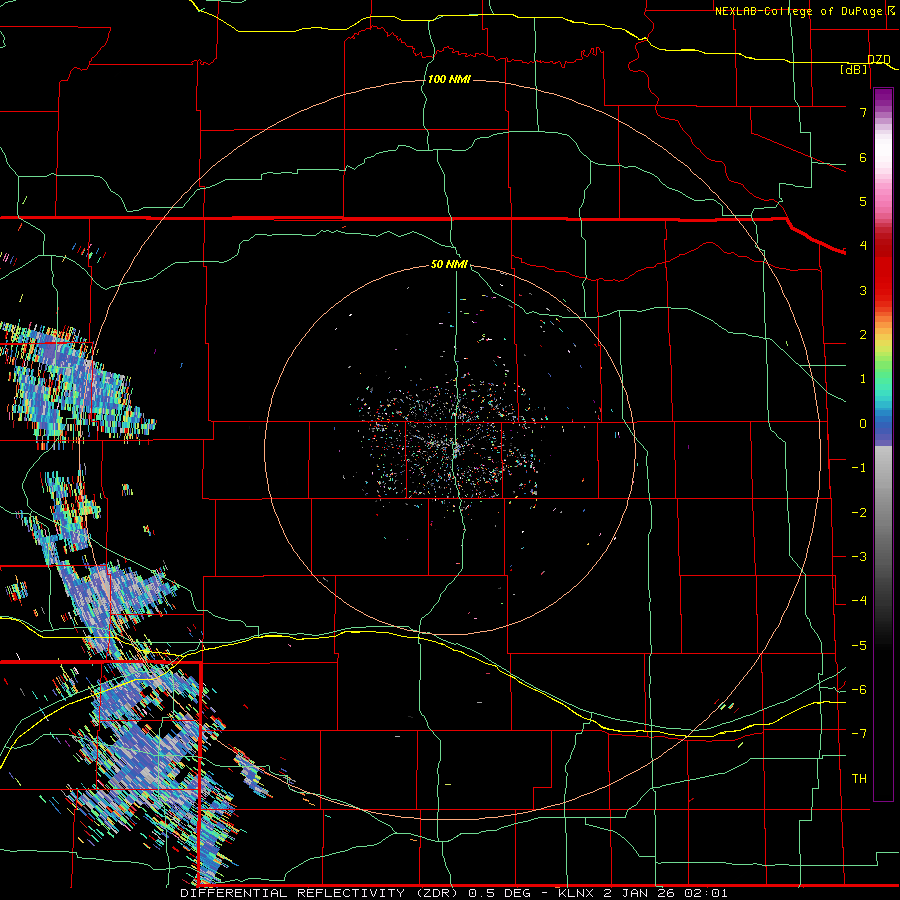The height and width of the screenshot is (900, 900).
Task: Click the -6 value on the ZDR scale
Action: tap(859, 690)
